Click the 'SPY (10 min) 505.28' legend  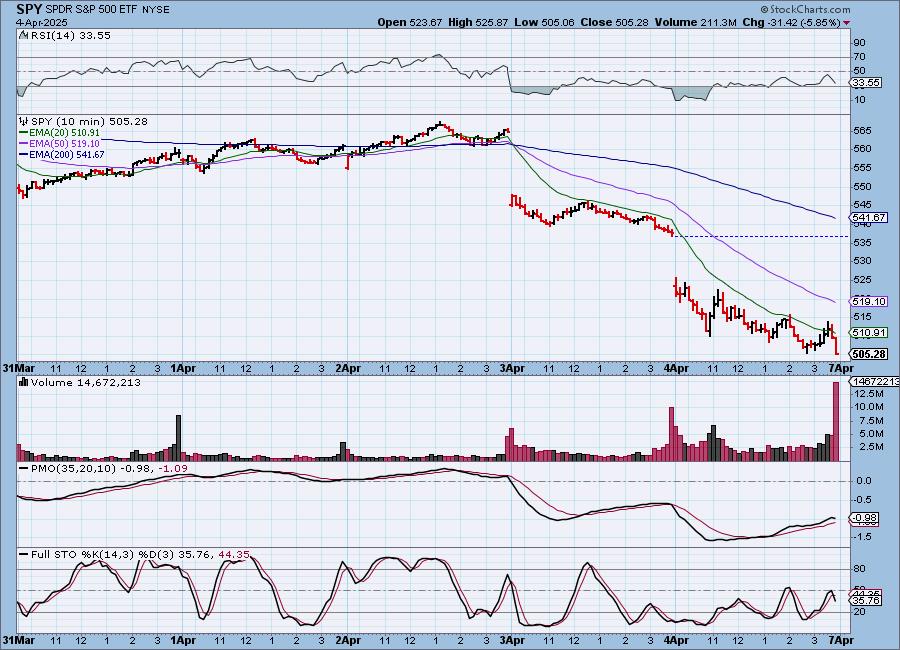pyautogui.click(x=89, y=121)
